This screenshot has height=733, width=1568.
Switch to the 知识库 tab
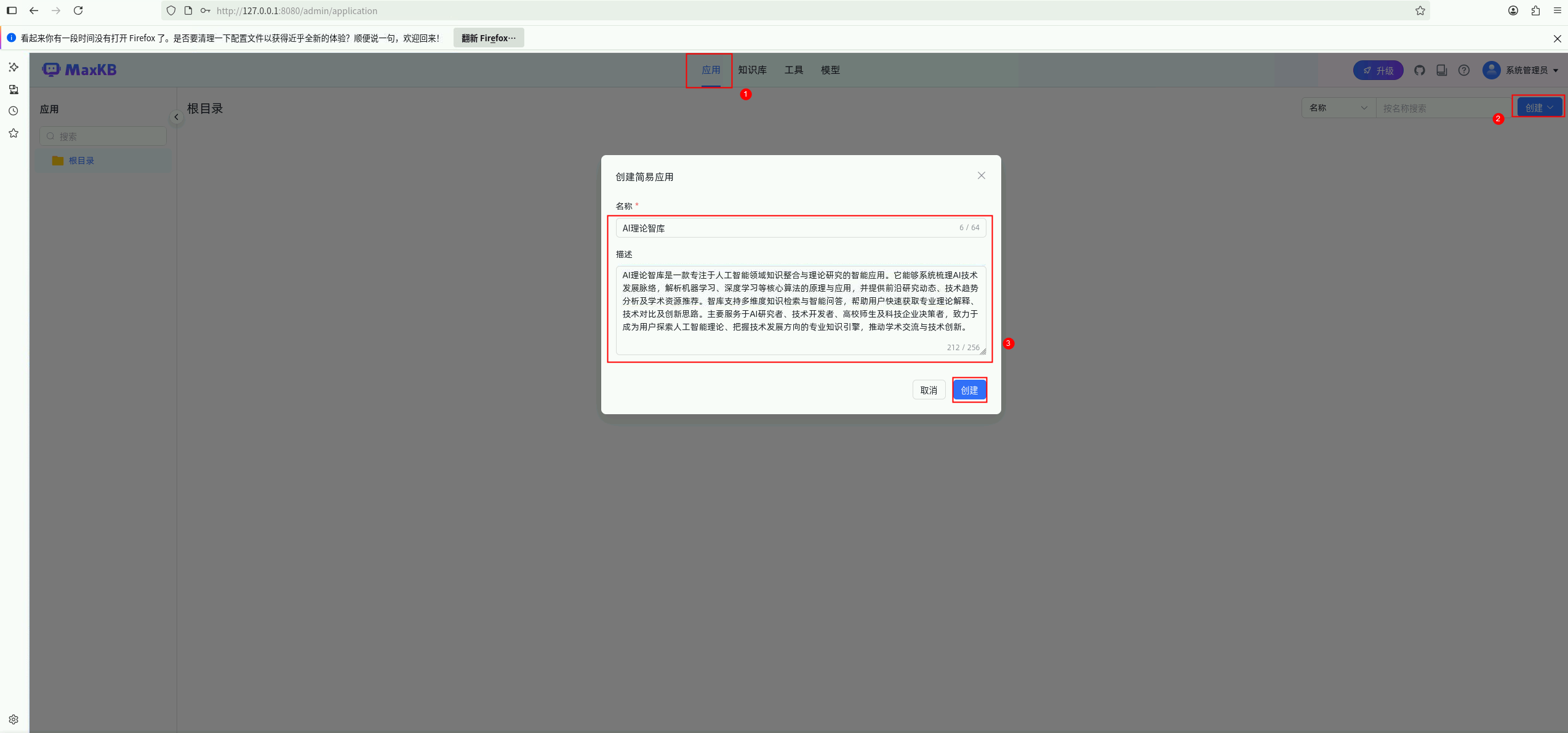coord(752,70)
